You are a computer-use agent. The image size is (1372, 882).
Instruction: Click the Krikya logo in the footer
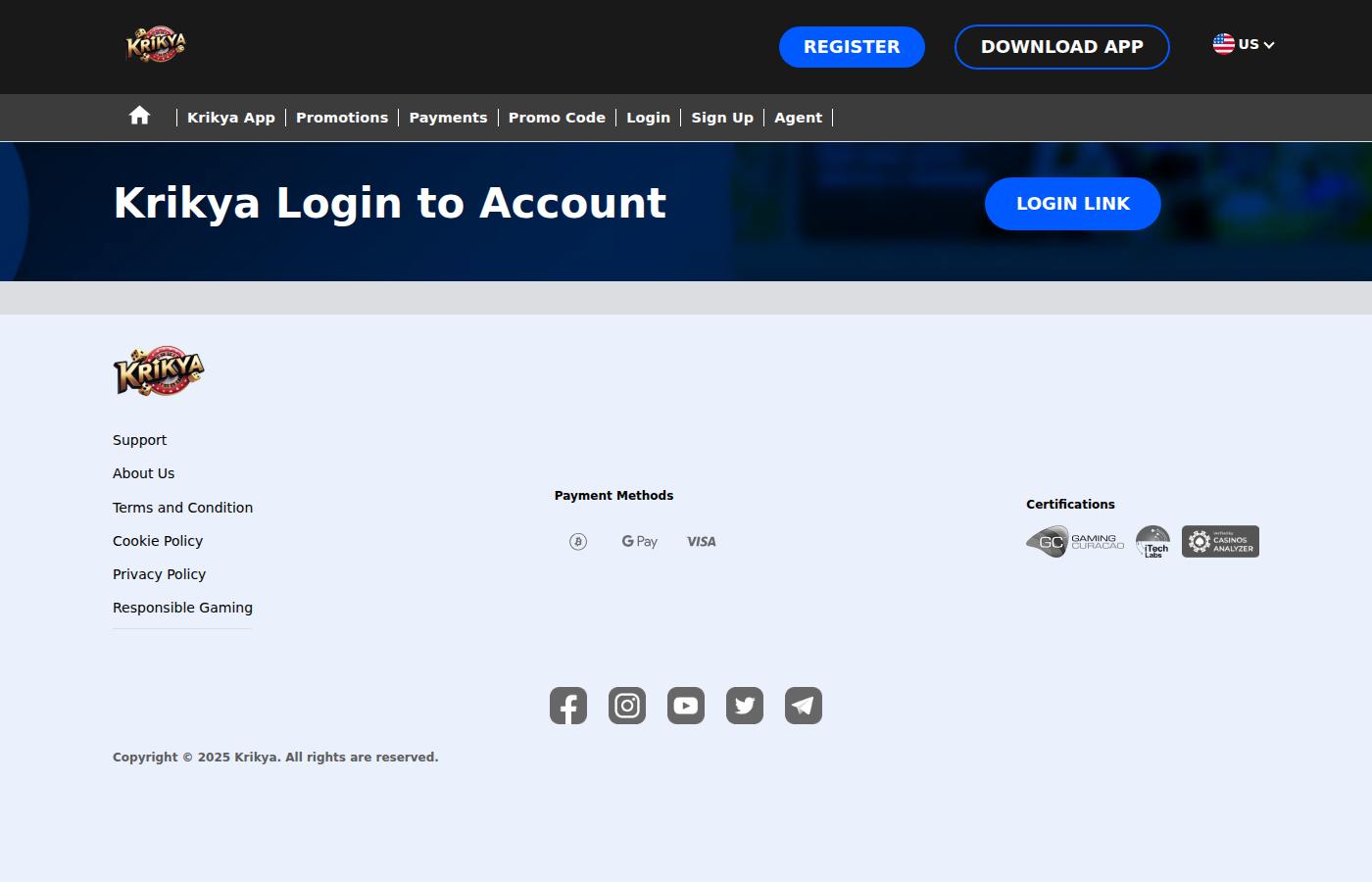(159, 371)
